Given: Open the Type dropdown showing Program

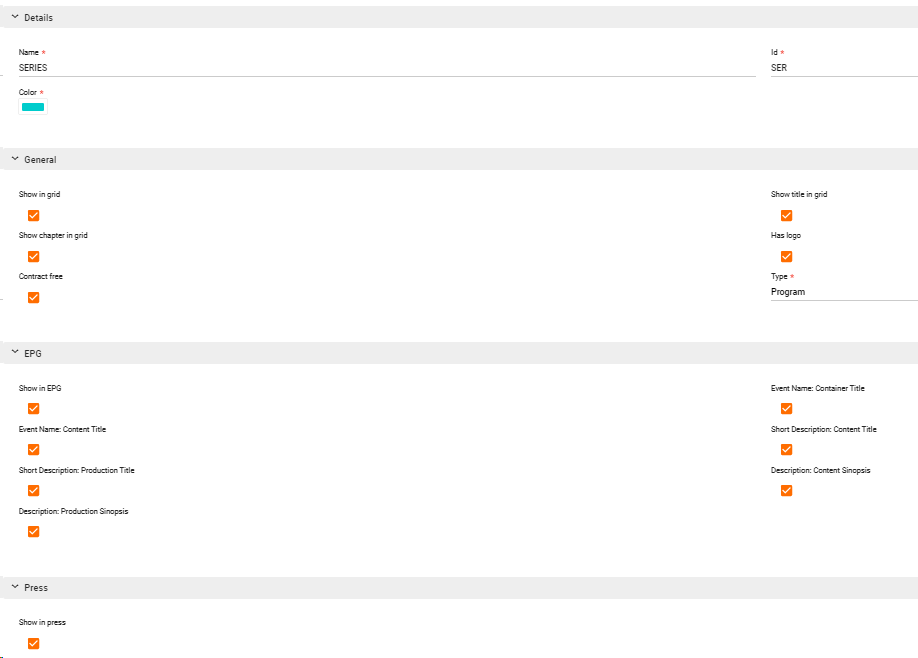Looking at the screenshot, I should (x=843, y=292).
